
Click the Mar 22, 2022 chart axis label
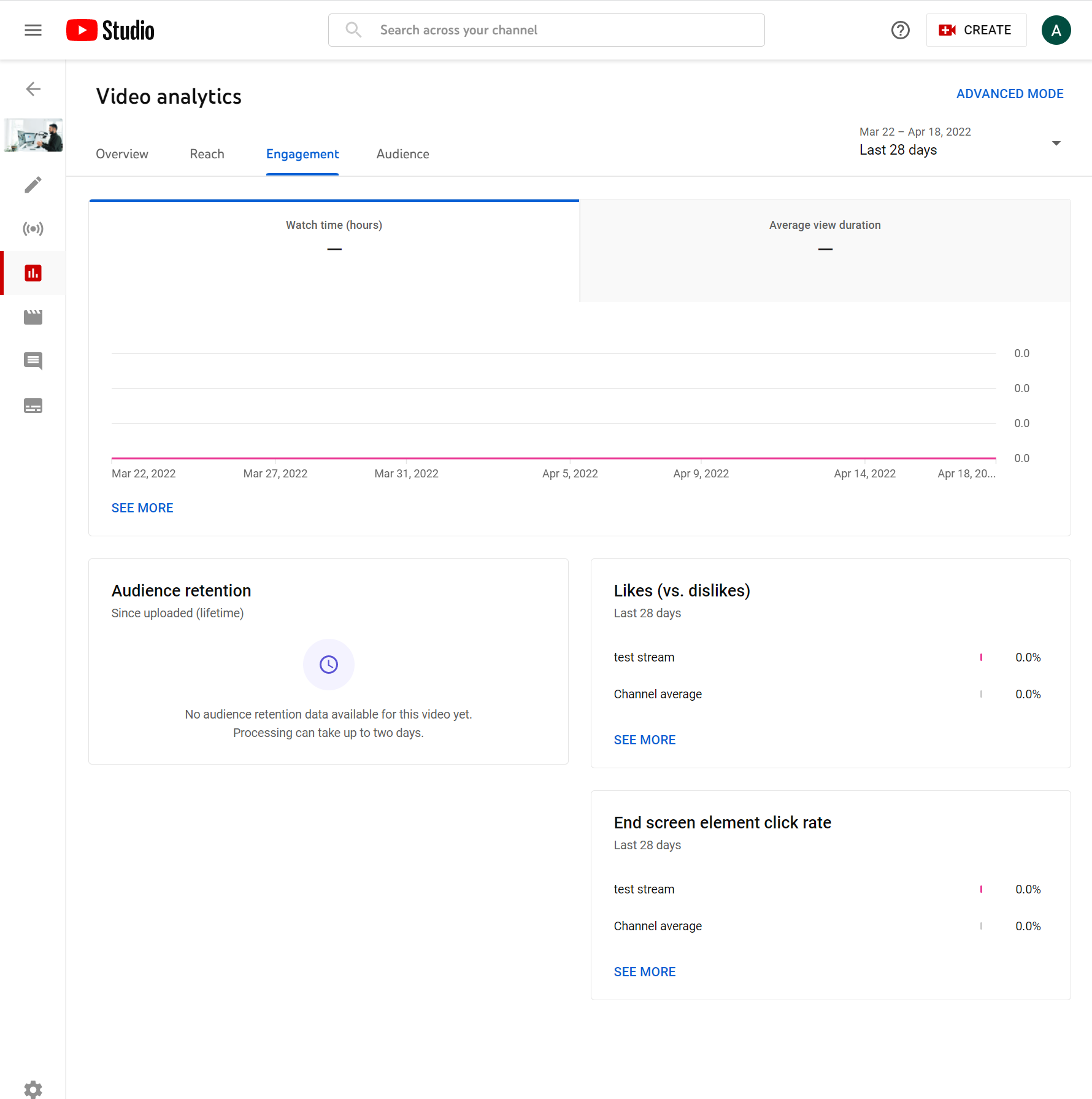[x=144, y=474]
